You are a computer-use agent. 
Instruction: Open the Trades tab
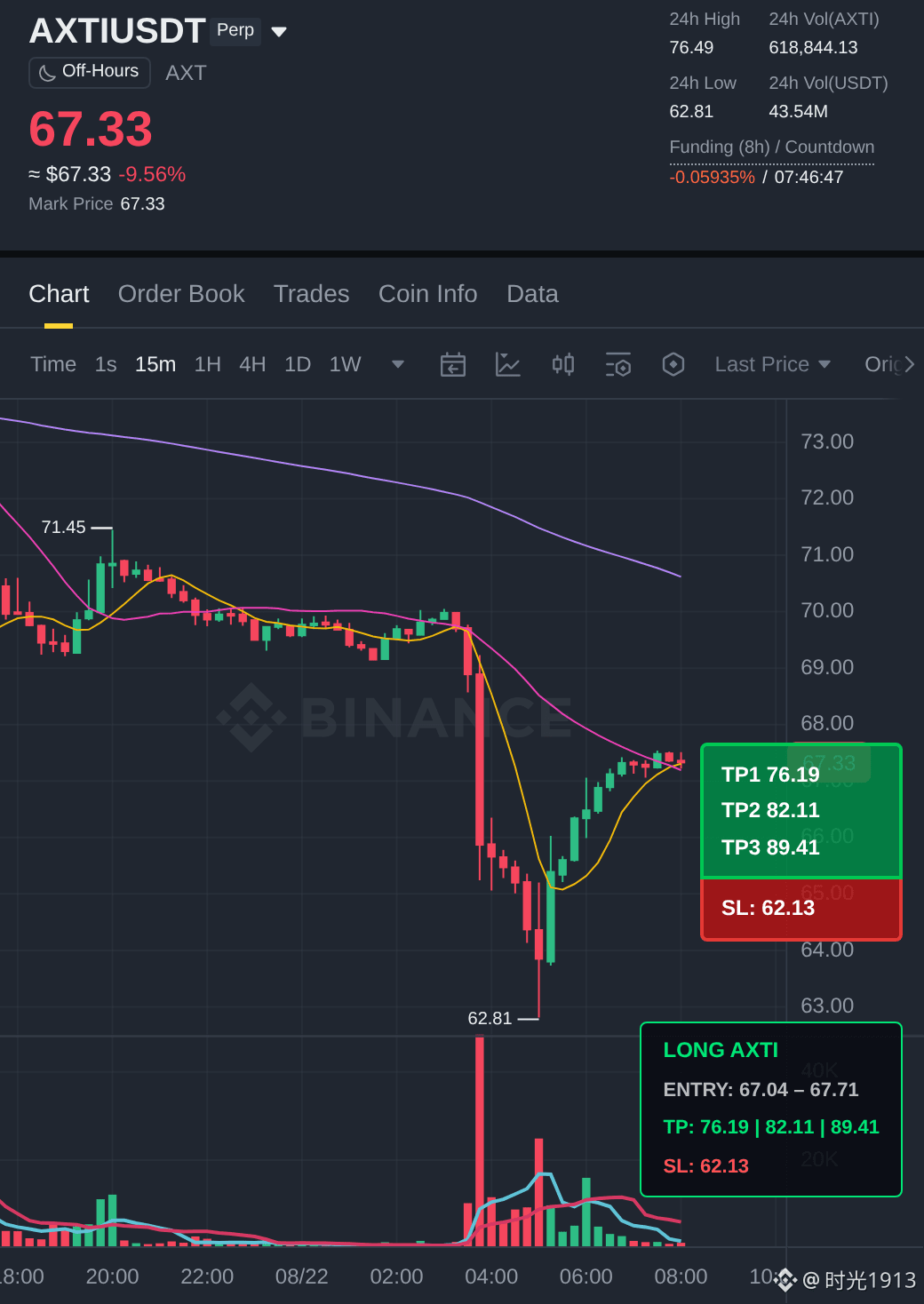(x=312, y=294)
